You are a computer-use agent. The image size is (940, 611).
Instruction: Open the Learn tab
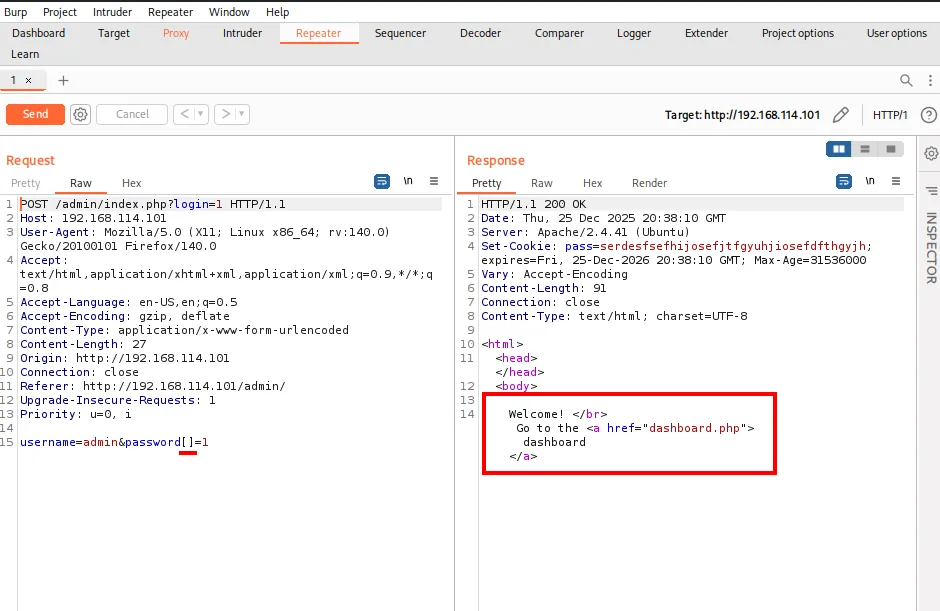point(25,54)
